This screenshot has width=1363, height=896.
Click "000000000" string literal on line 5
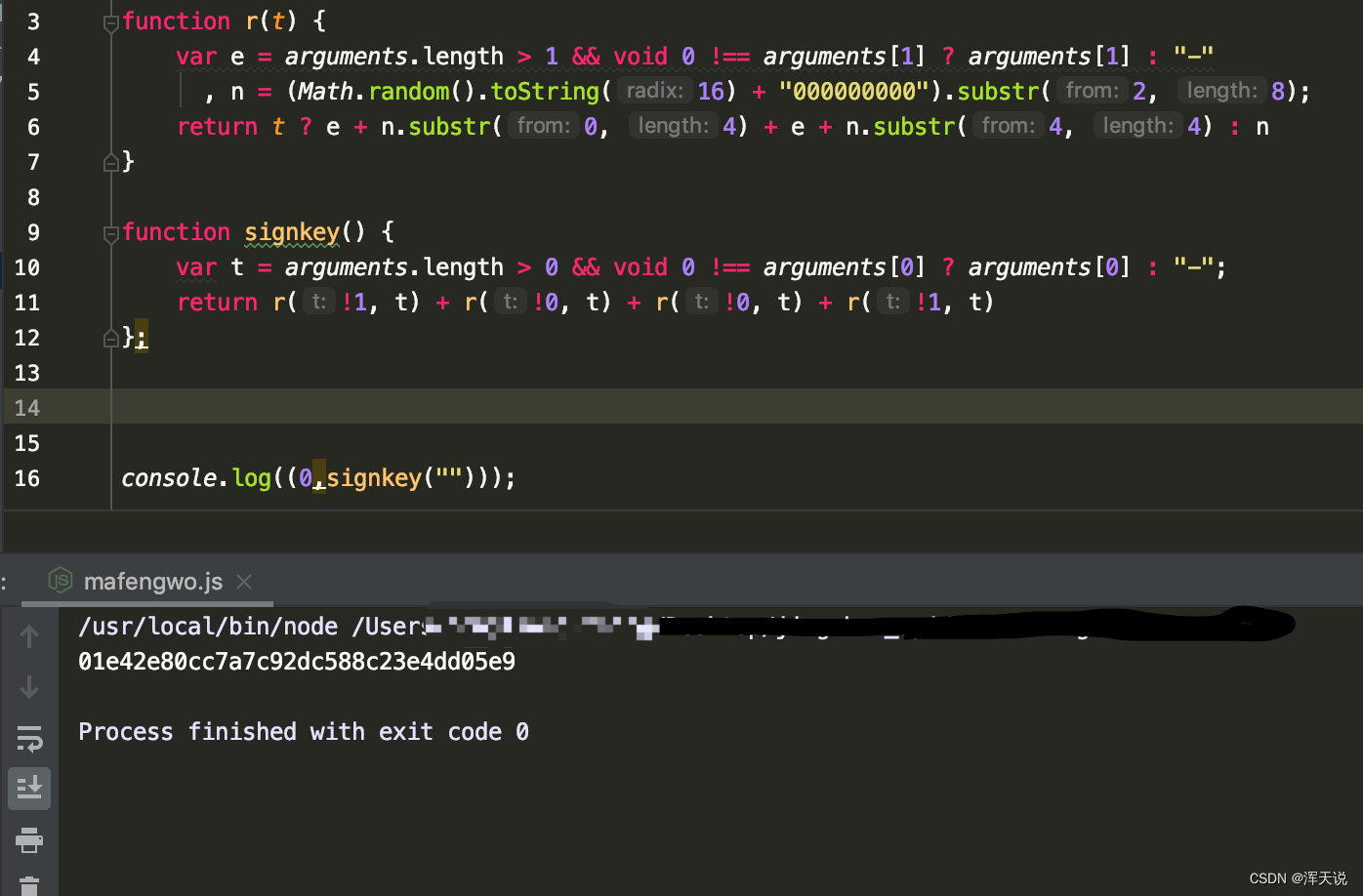[853, 92]
